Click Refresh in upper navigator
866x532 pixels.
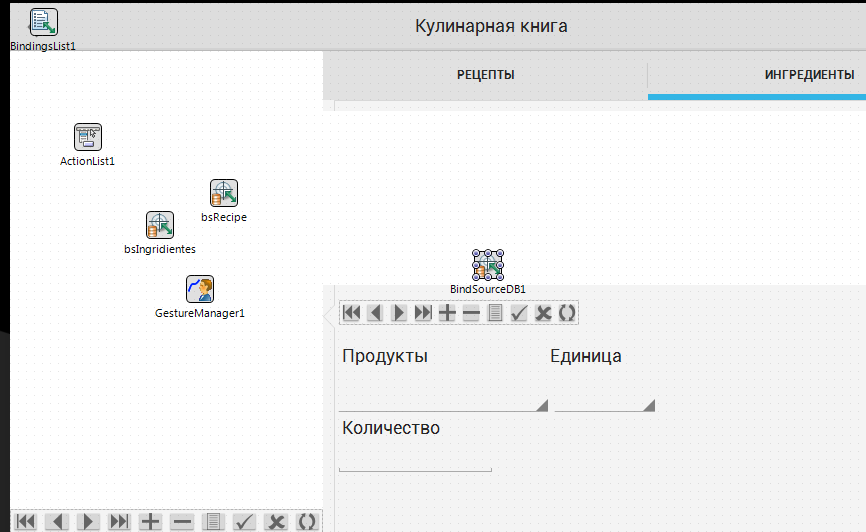click(567, 313)
